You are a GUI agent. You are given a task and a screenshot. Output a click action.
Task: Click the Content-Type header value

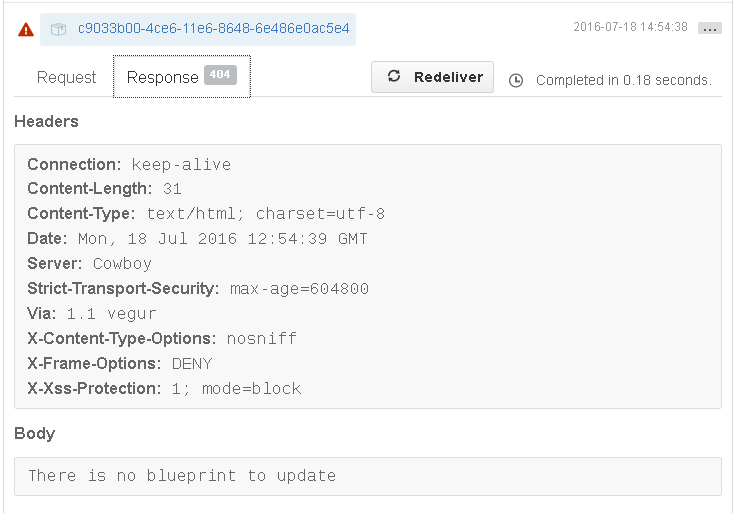[266, 214]
